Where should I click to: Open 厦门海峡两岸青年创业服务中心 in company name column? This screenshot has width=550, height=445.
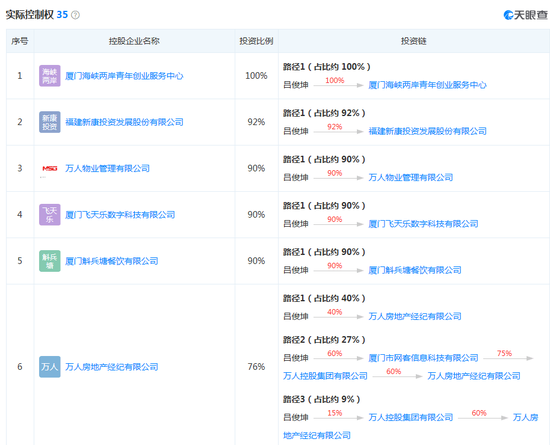coord(124,76)
